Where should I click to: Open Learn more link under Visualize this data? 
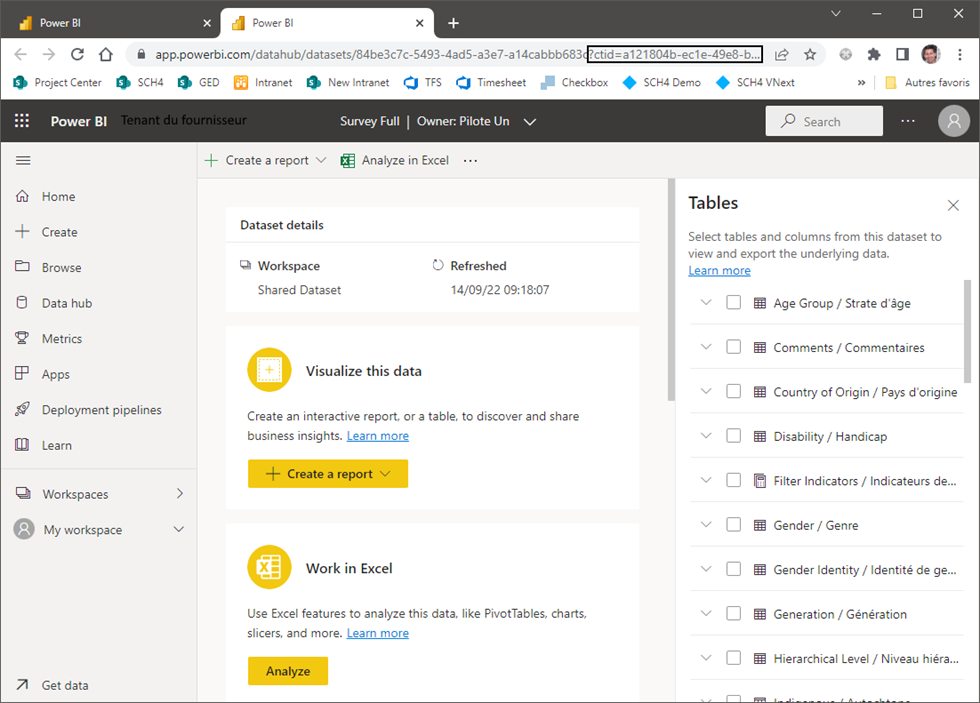tap(378, 436)
